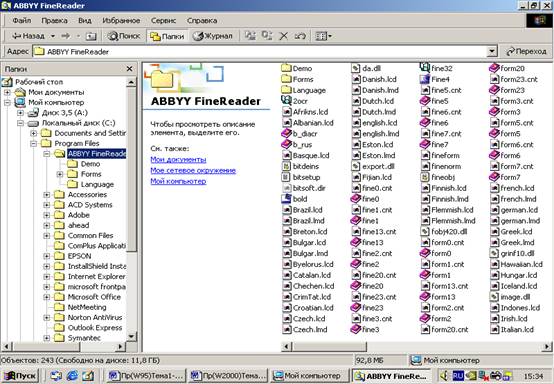The image size is (554, 384).
Task: Open the Views dropdown button
Action: [x=323, y=36]
